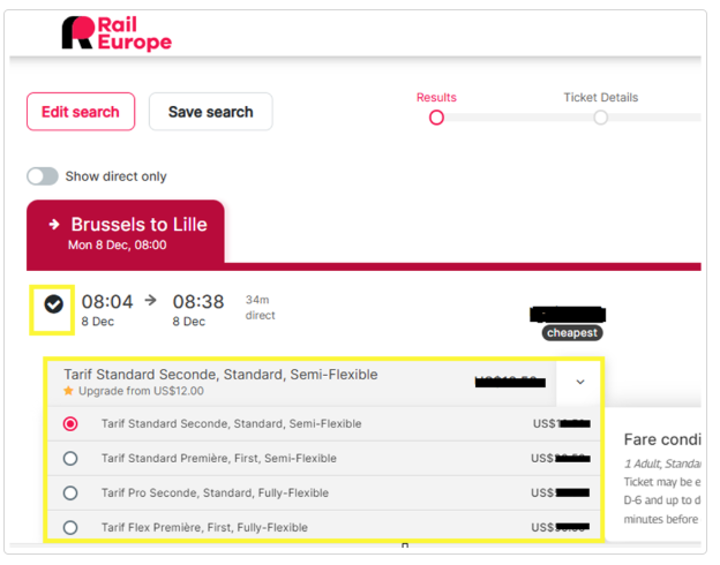Image resolution: width=720 pixels, height=565 pixels.
Task: Click the Mon 8 Dec, 08:00 date text
Action: pyautogui.click(x=117, y=245)
